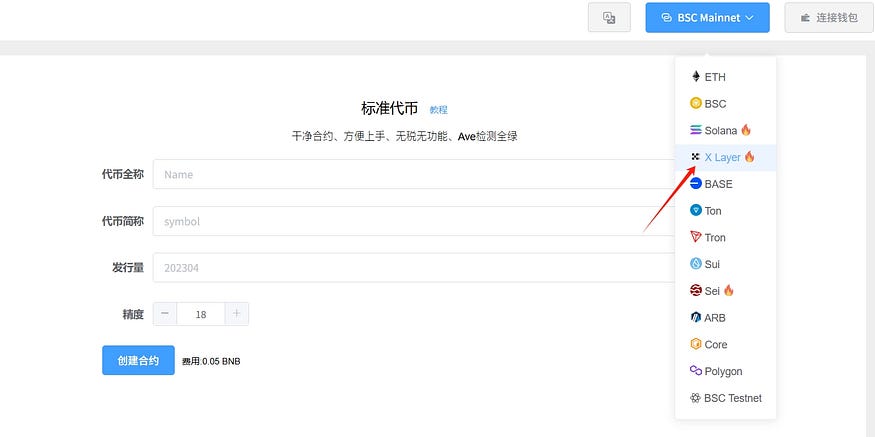
Task: Click the BSC Testnet label text
Action: [x=733, y=398]
